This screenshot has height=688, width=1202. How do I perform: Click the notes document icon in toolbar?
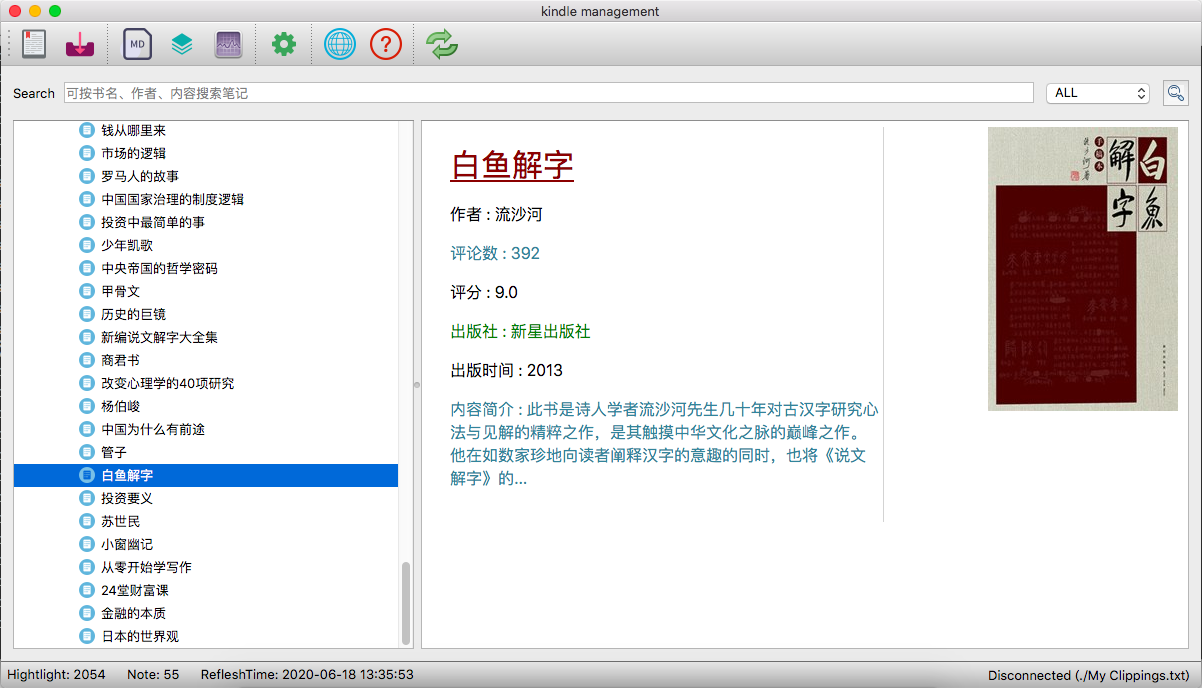coord(33,44)
